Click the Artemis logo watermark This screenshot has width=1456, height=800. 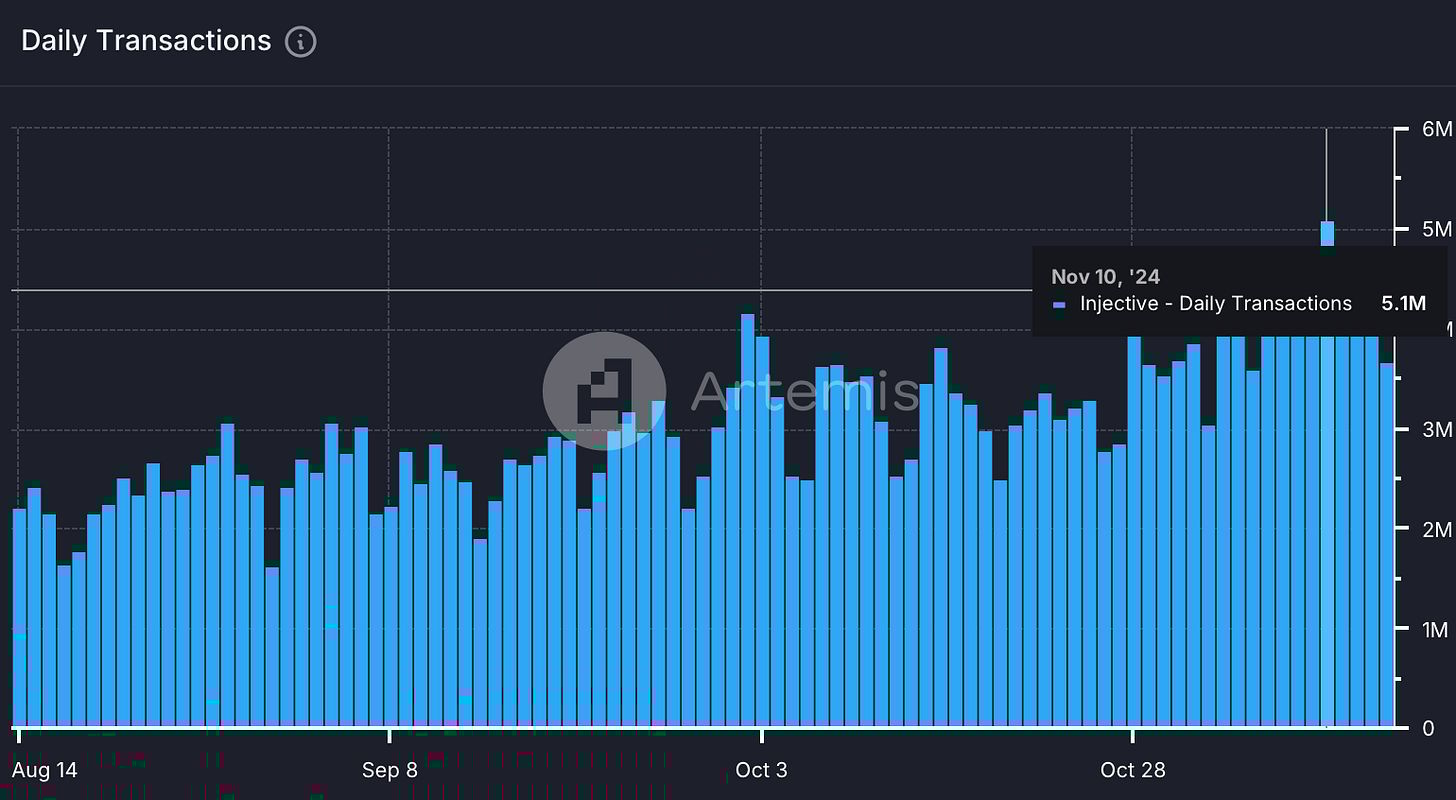[x=604, y=391]
